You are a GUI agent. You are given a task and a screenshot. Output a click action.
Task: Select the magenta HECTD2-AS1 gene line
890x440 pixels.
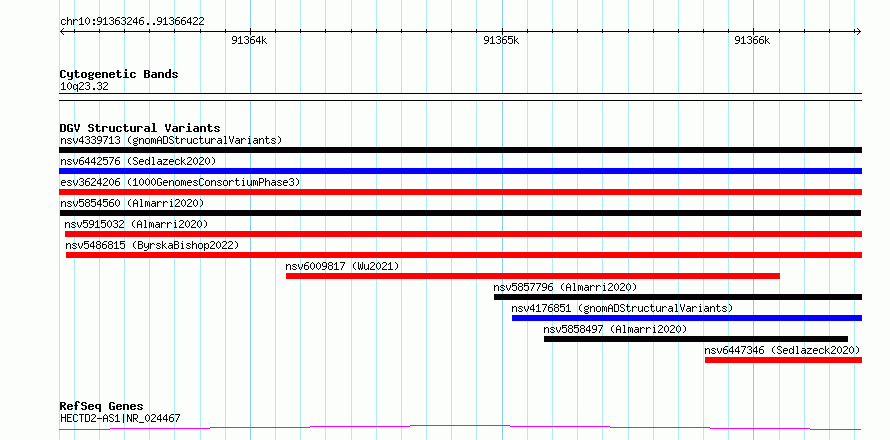[460, 428]
